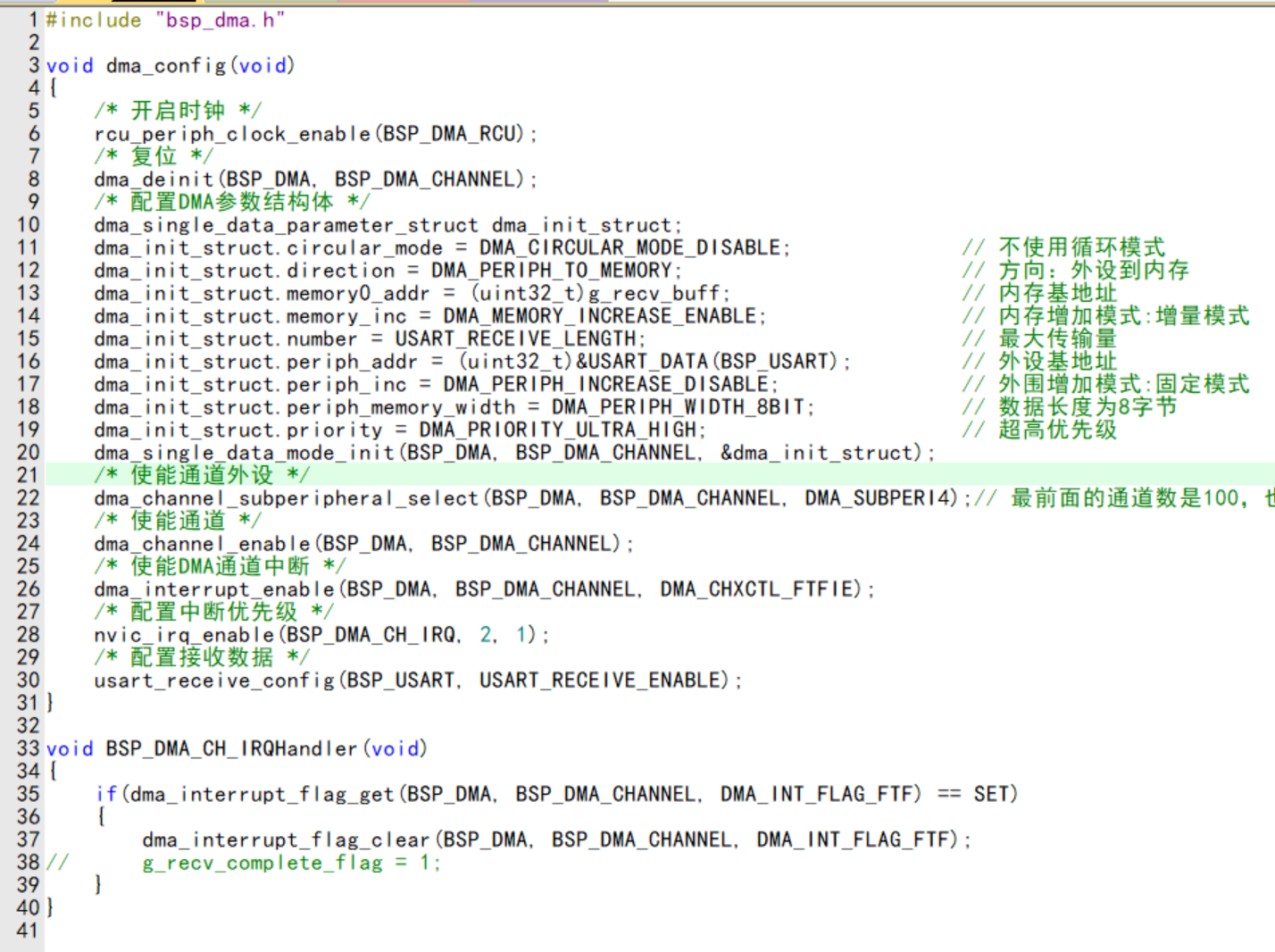The height and width of the screenshot is (952, 1275).
Task: Click DMA_PERIPH_WIDTH_8BIT value
Action: (679, 407)
